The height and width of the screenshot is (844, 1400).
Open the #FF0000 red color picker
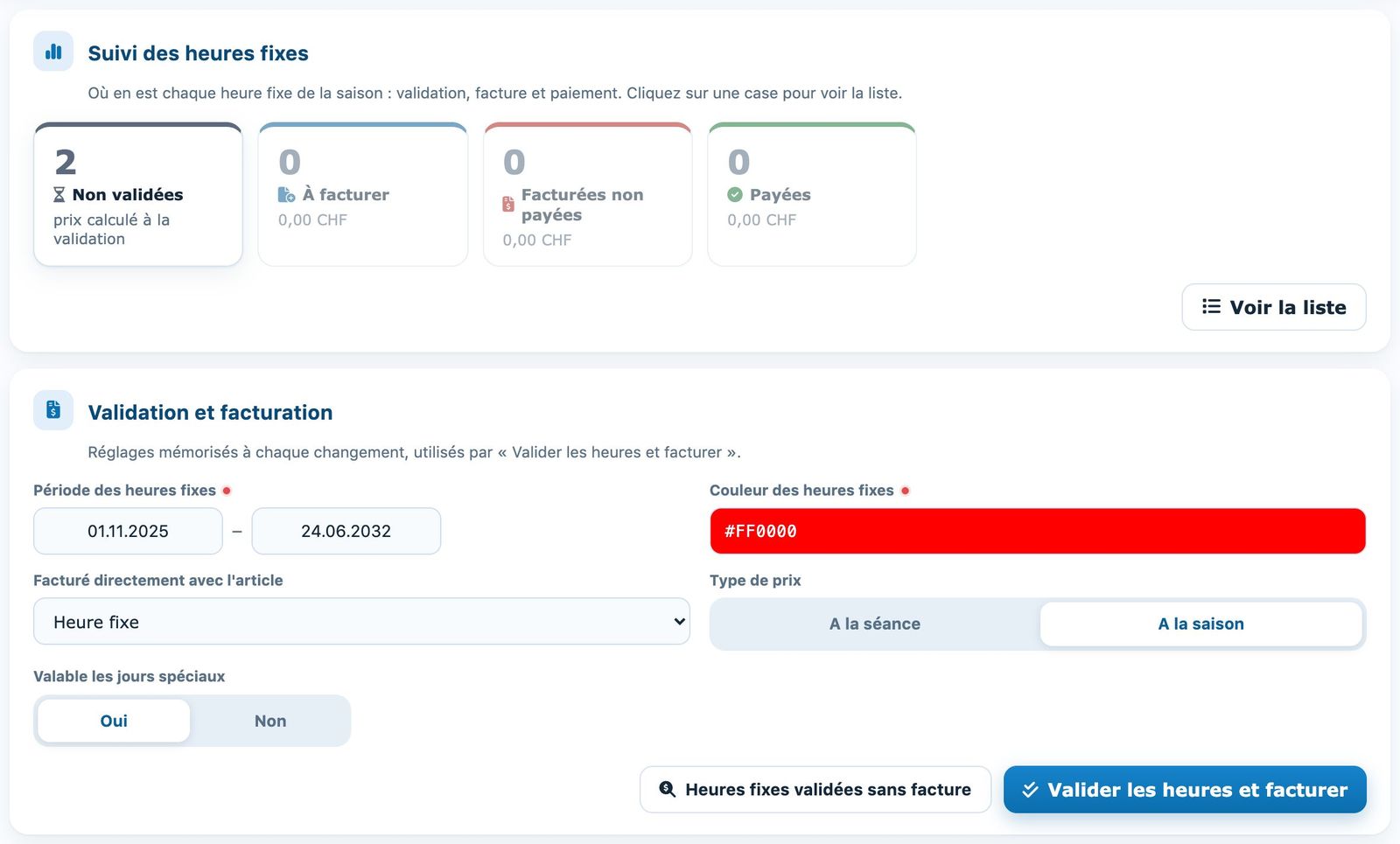pyautogui.click(x=1038, y=531)
